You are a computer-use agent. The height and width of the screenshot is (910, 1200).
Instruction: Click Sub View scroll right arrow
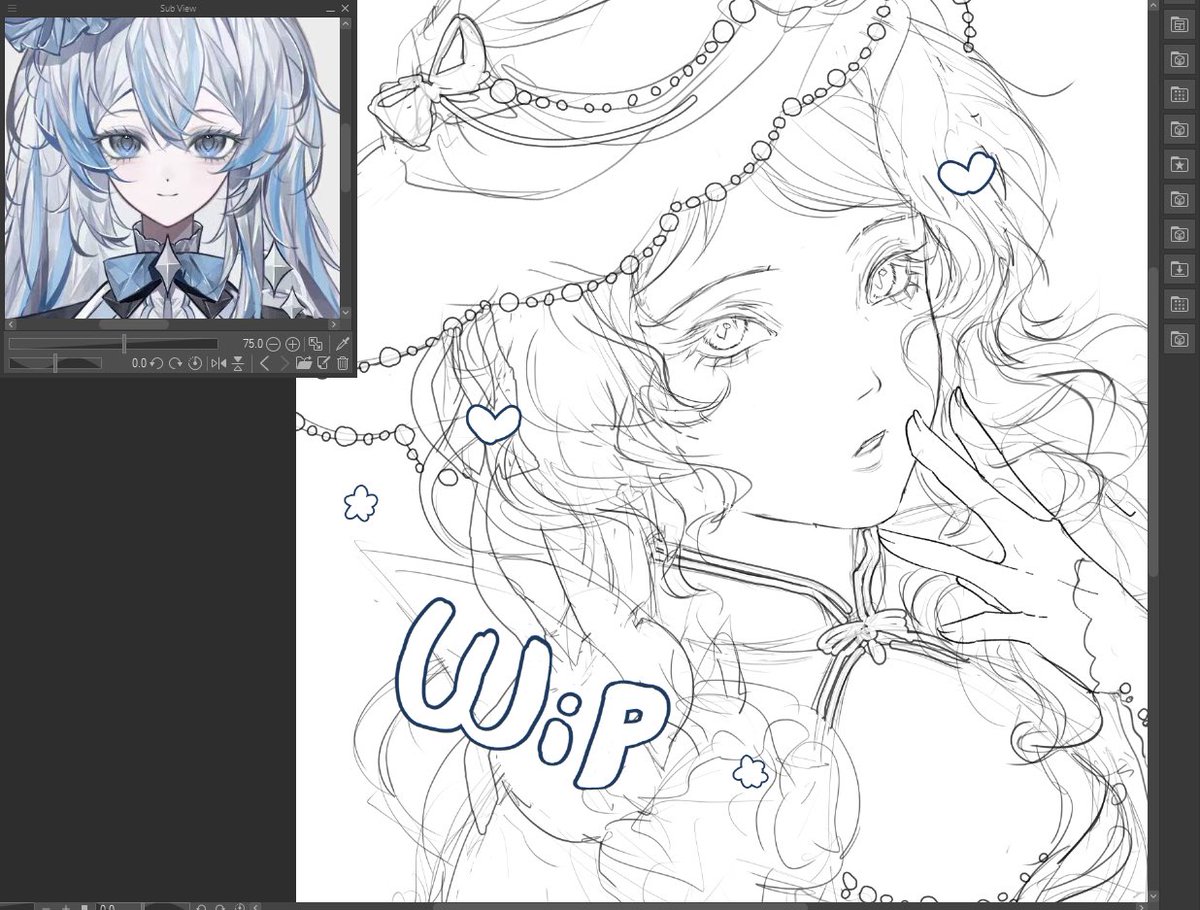point(333,325)
